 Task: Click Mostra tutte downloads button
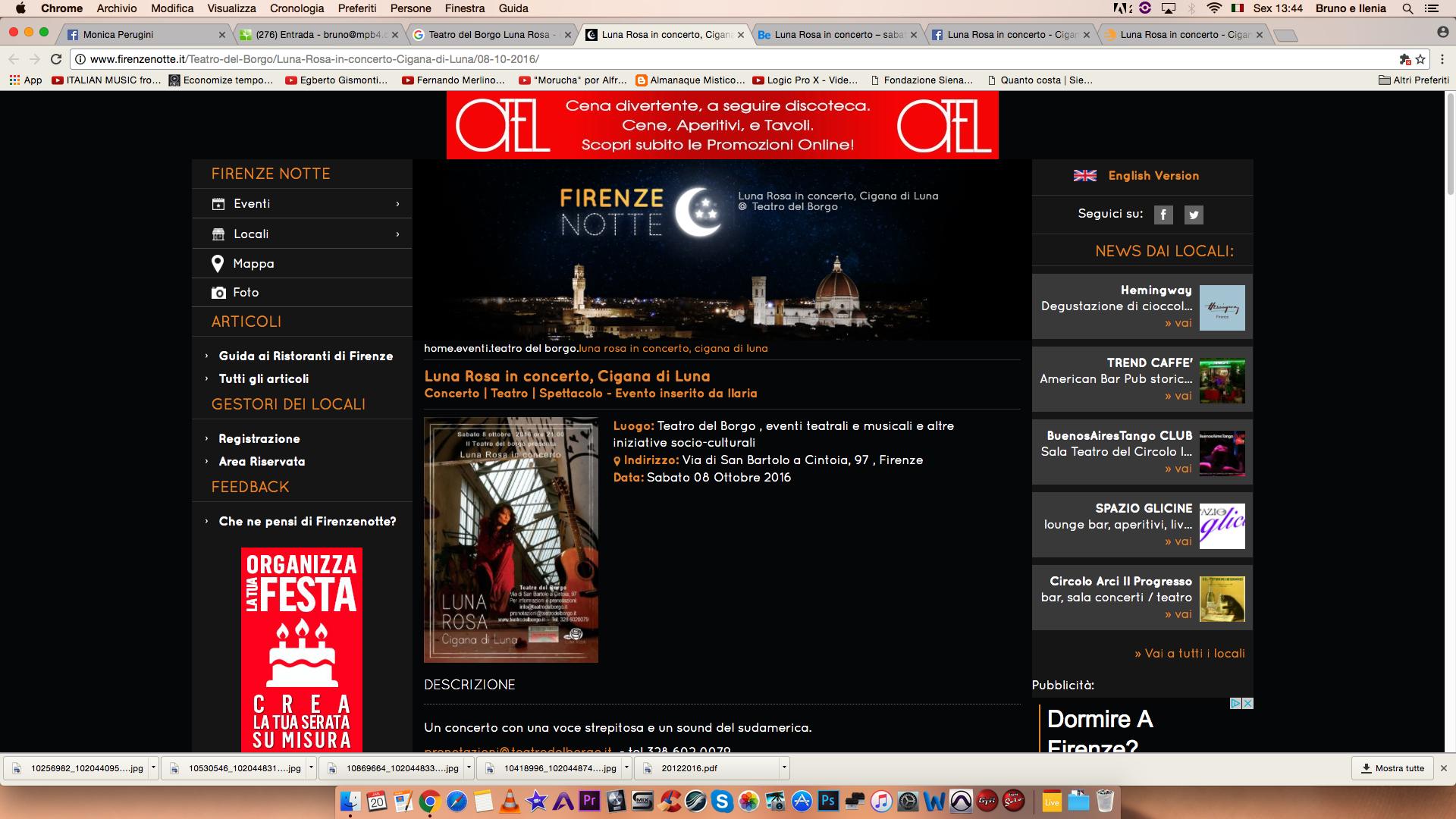pyautogui.click(x=1392, y=768)
